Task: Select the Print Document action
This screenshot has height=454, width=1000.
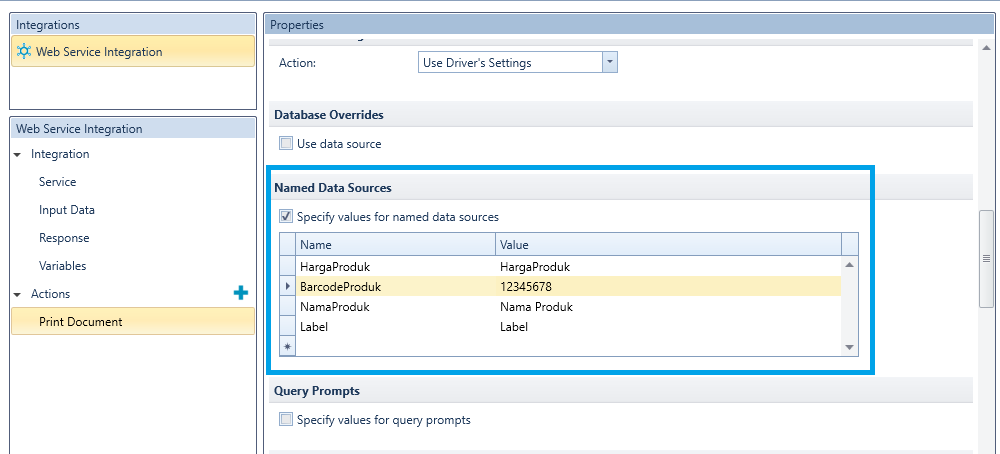Action: pyautogui.click(x=133, y=321)
